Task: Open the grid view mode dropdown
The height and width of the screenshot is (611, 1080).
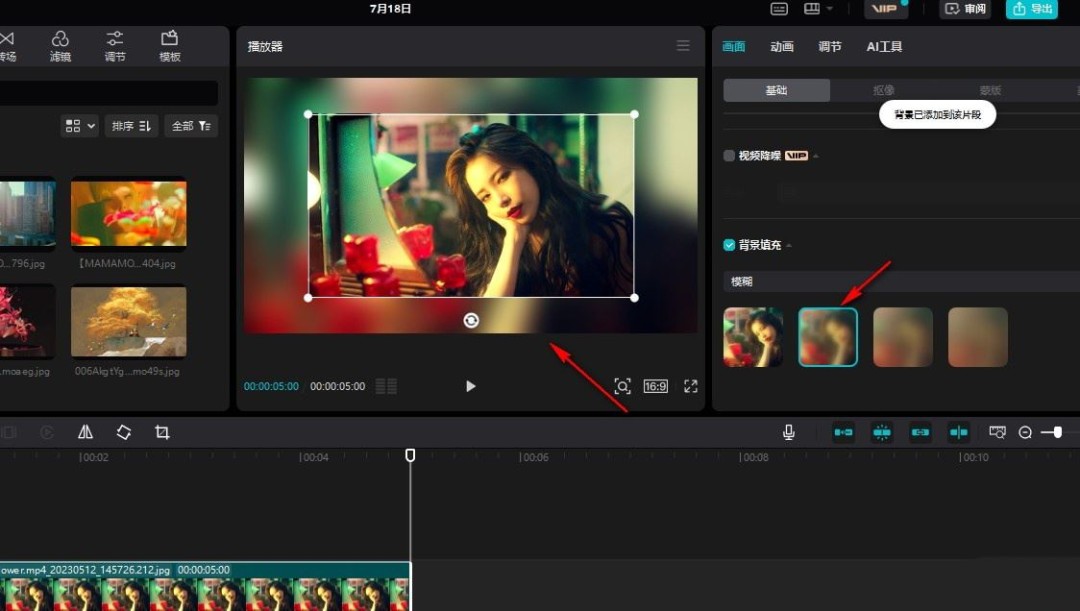Action: (x=79, y=126)
